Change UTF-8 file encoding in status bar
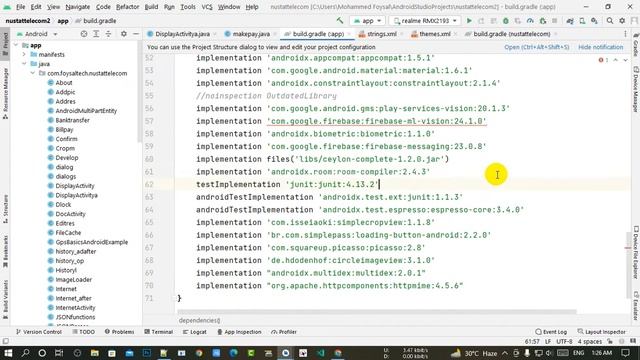 click(564, 341)
